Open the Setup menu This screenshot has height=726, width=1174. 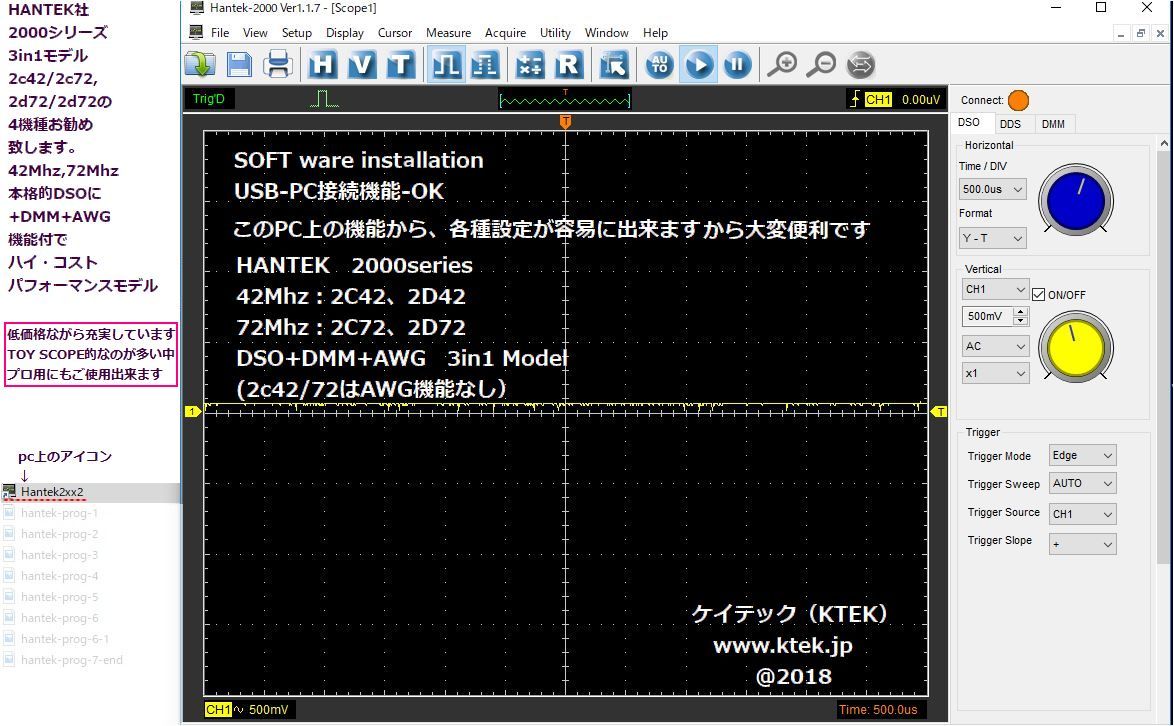pos(296,33)
